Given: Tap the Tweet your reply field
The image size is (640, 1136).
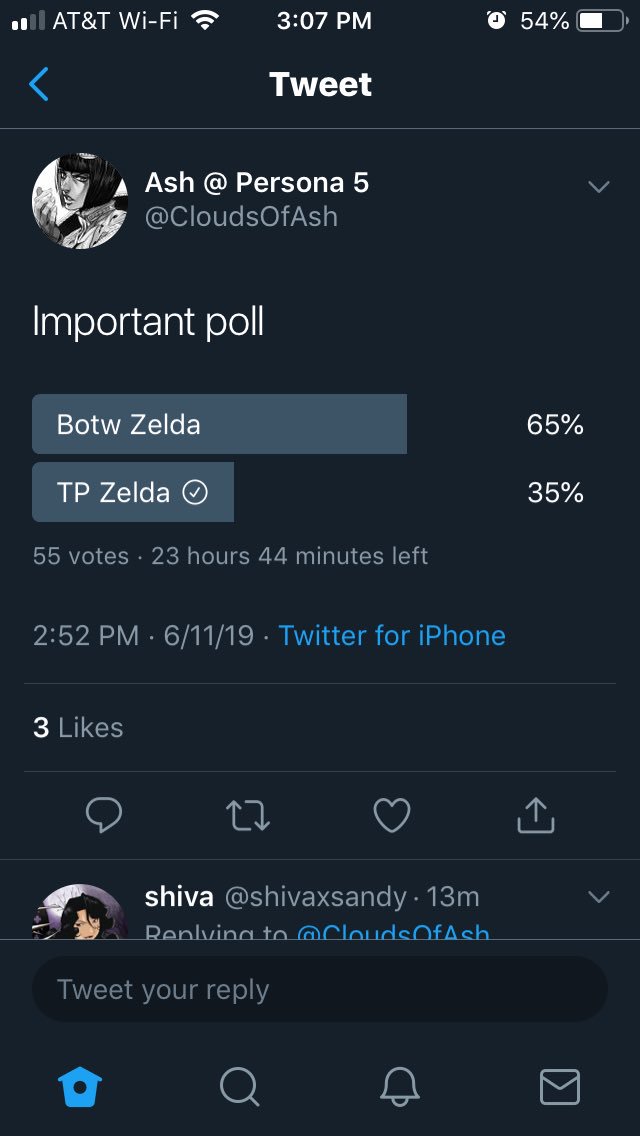Looking at the screenshot, I should 320,990.
